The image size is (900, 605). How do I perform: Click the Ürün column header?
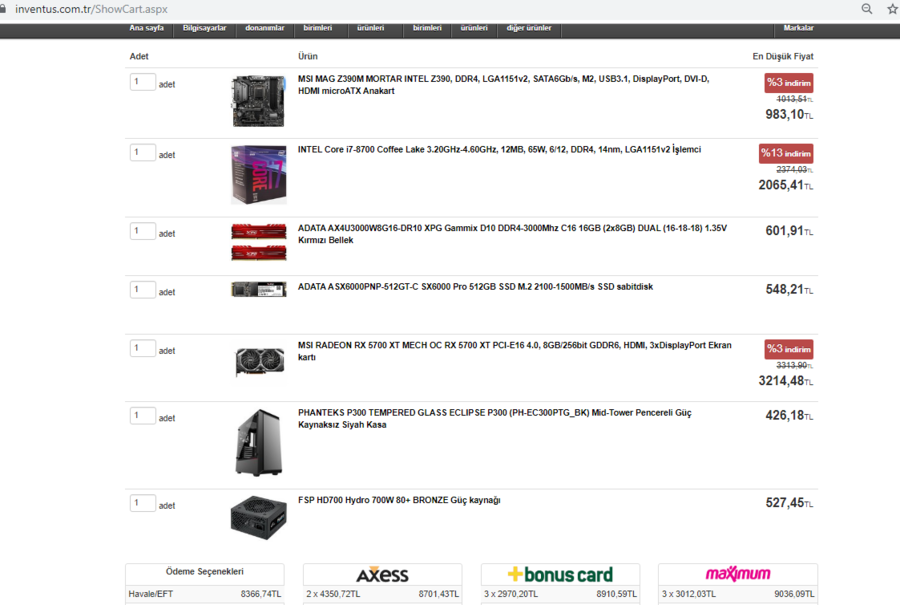[x=308, y=56]
